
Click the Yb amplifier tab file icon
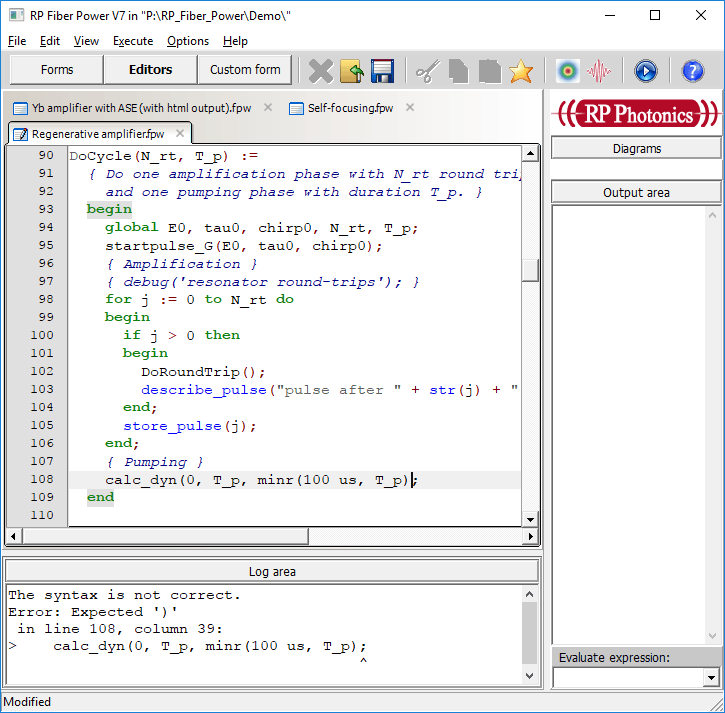tap(20, 109)
